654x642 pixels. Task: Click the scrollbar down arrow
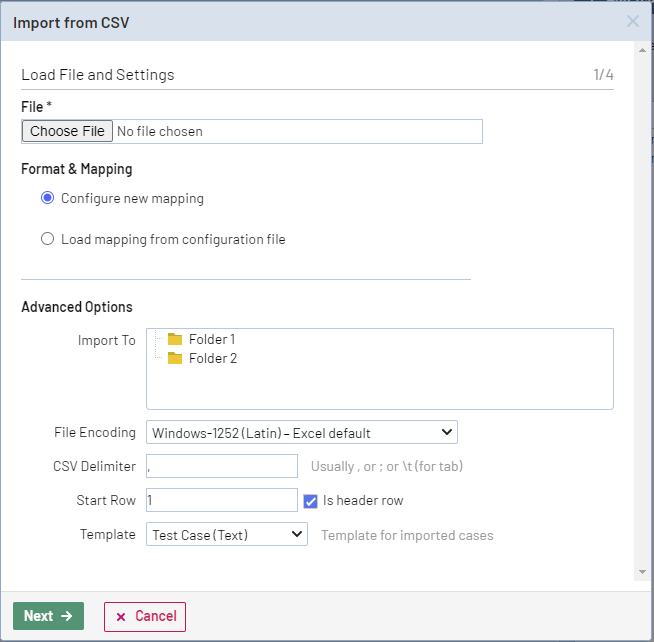[641, 572]
